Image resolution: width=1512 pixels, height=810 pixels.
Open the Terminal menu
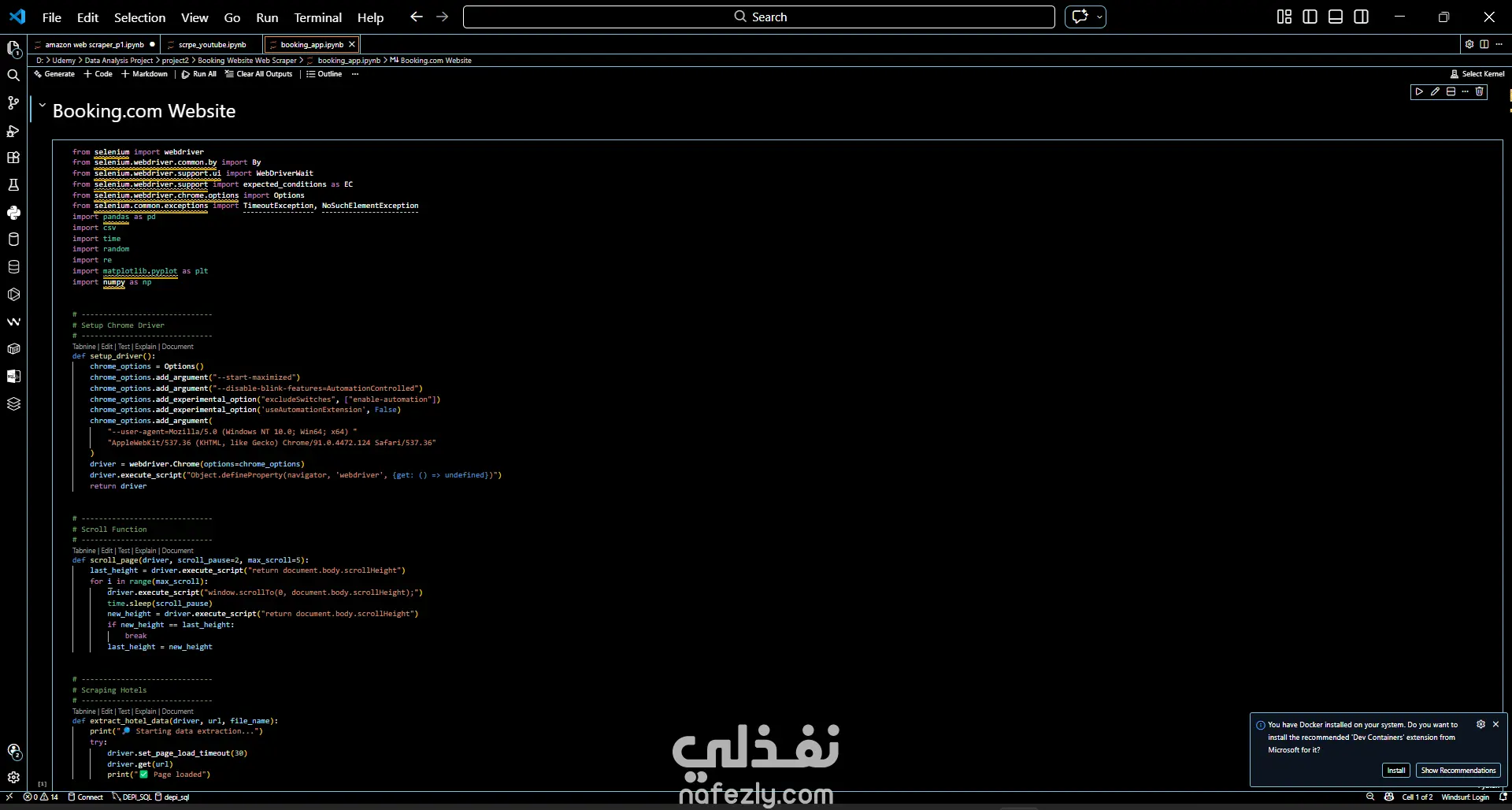click(x=318, y=17)
